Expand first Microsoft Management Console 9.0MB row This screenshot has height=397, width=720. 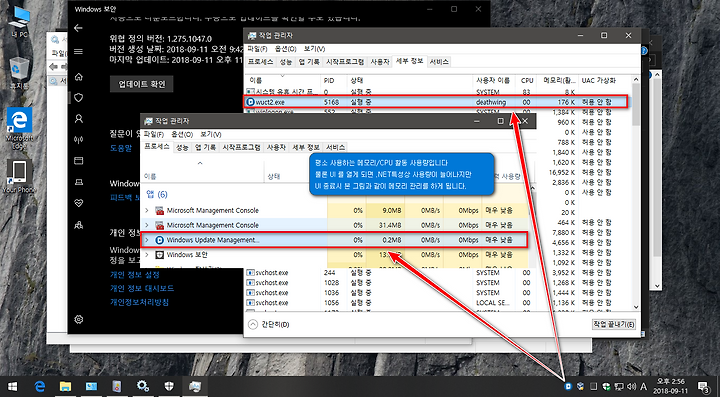coord(147,211)
